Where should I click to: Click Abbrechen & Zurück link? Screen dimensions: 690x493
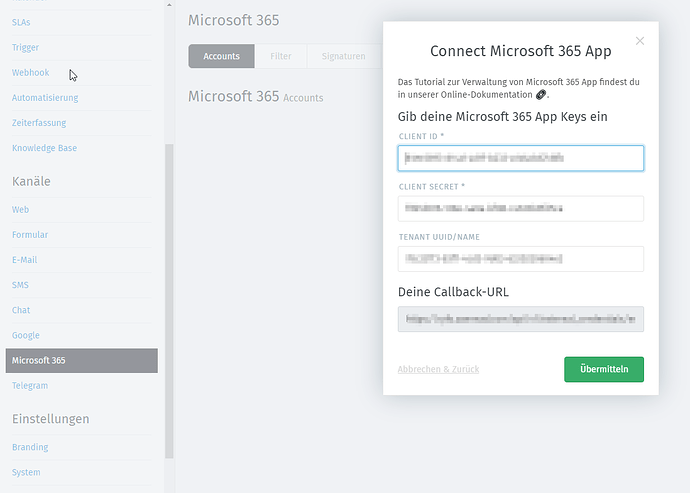click(438, 369)
